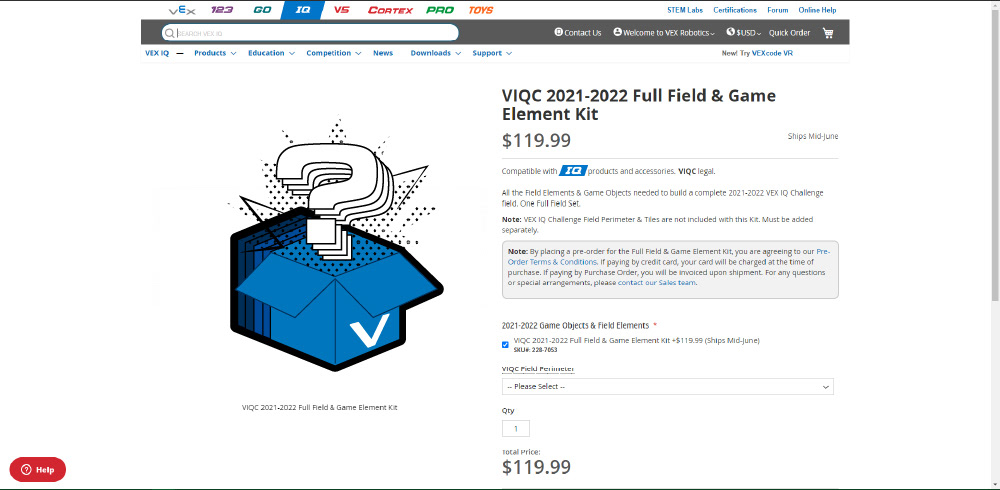The width and height of the screenshot is (1000, 490).
Task: Expand Welcome to VEX Robotics account menu
Action: [664, 33]
